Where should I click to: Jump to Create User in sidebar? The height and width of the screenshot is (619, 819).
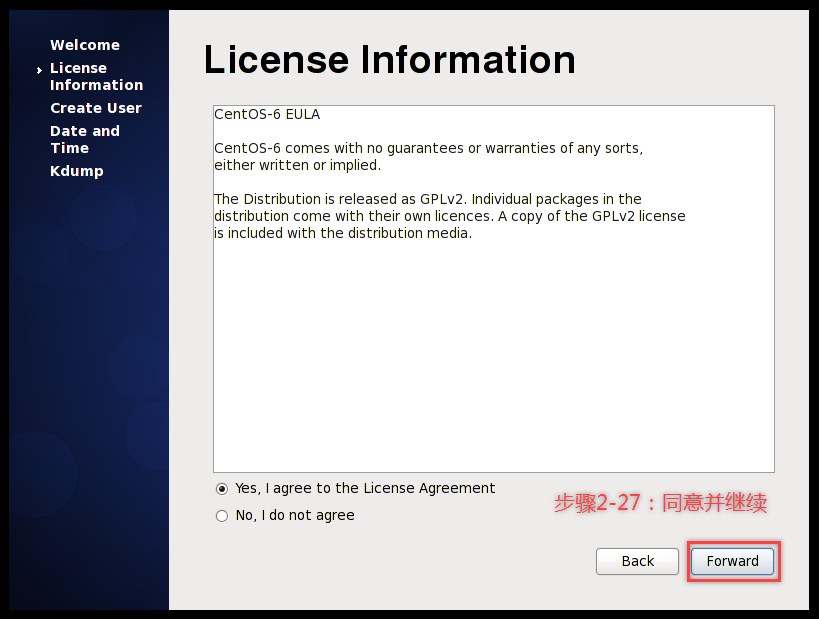(x=96, y=108)
